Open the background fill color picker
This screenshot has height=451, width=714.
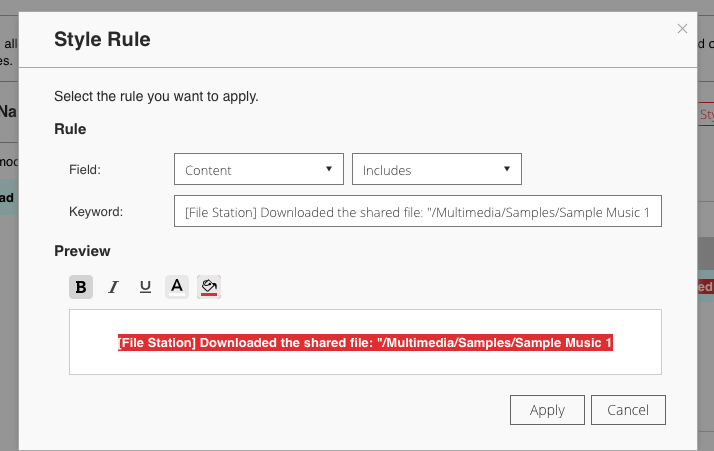coord(209,287)
